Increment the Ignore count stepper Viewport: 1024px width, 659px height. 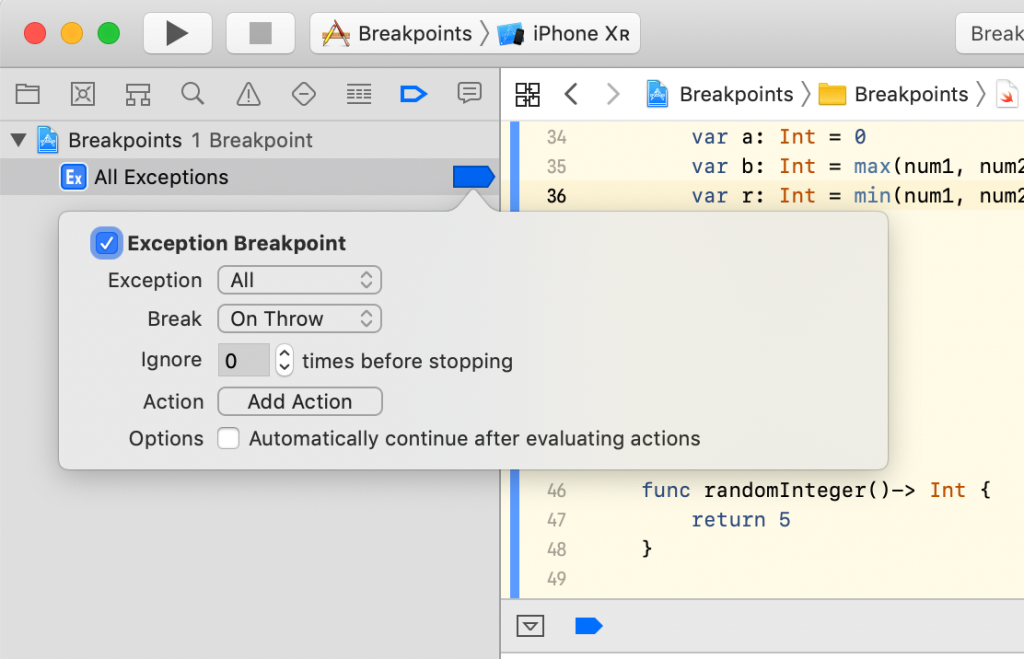point(285,355)
